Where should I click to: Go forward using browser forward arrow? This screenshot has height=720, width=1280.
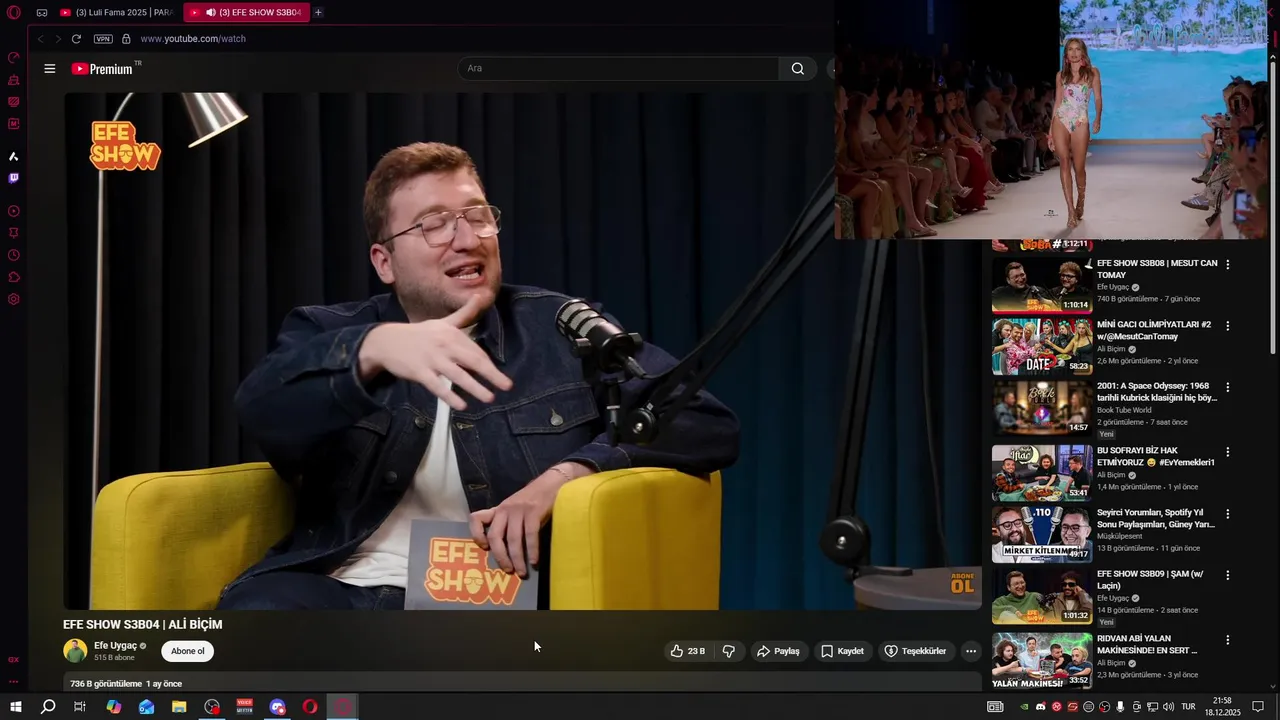point(56,39)
